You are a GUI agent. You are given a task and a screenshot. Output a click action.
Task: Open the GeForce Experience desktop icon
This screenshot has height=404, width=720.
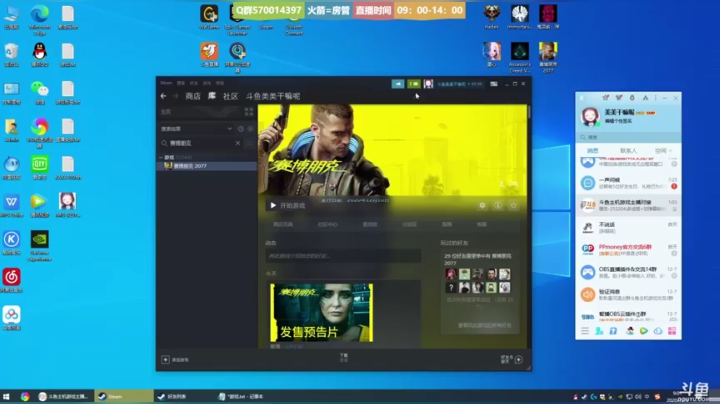(39, 245)
